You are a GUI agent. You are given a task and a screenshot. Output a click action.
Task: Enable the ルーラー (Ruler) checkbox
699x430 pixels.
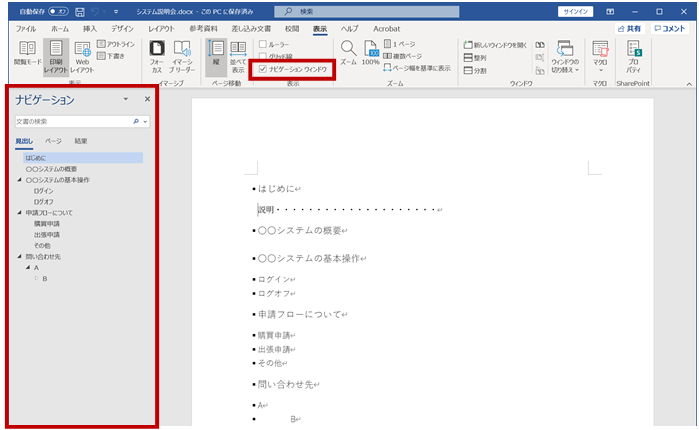263,45
